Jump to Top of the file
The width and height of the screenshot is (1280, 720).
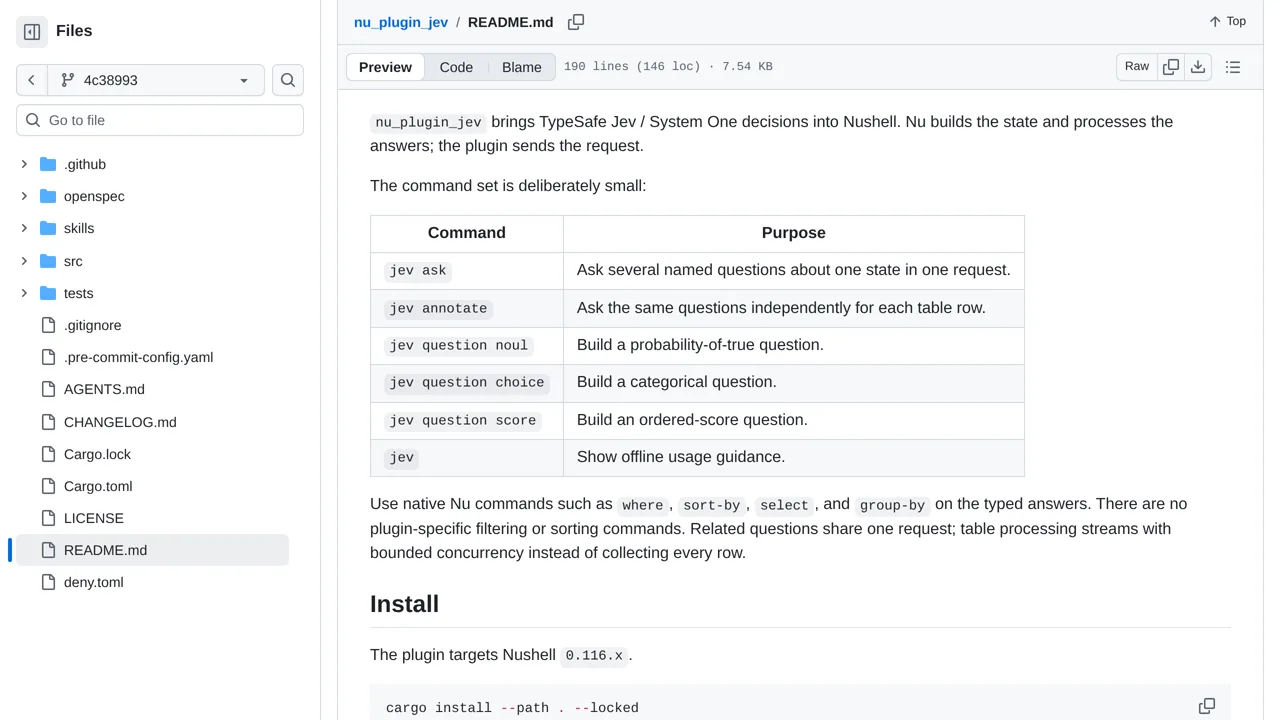(1227, 21)
